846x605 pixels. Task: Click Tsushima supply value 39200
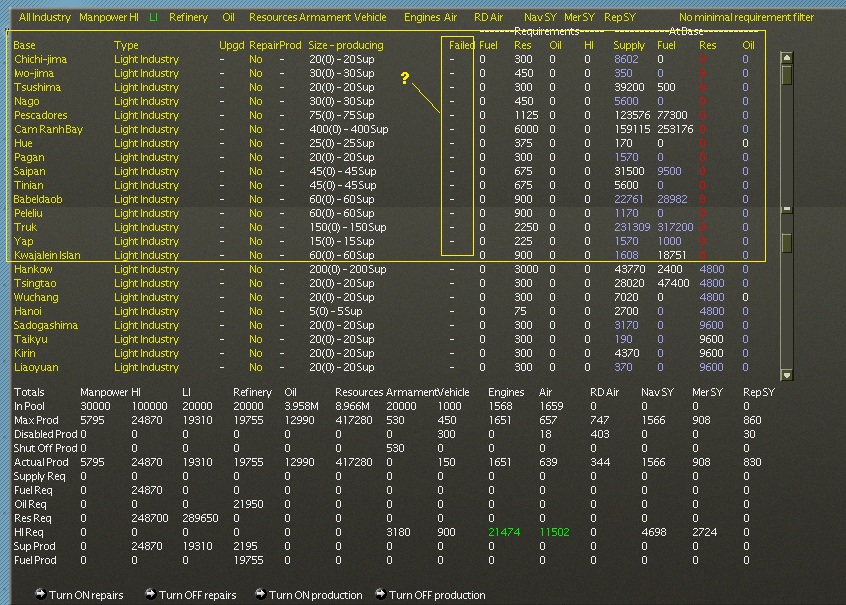629,87
